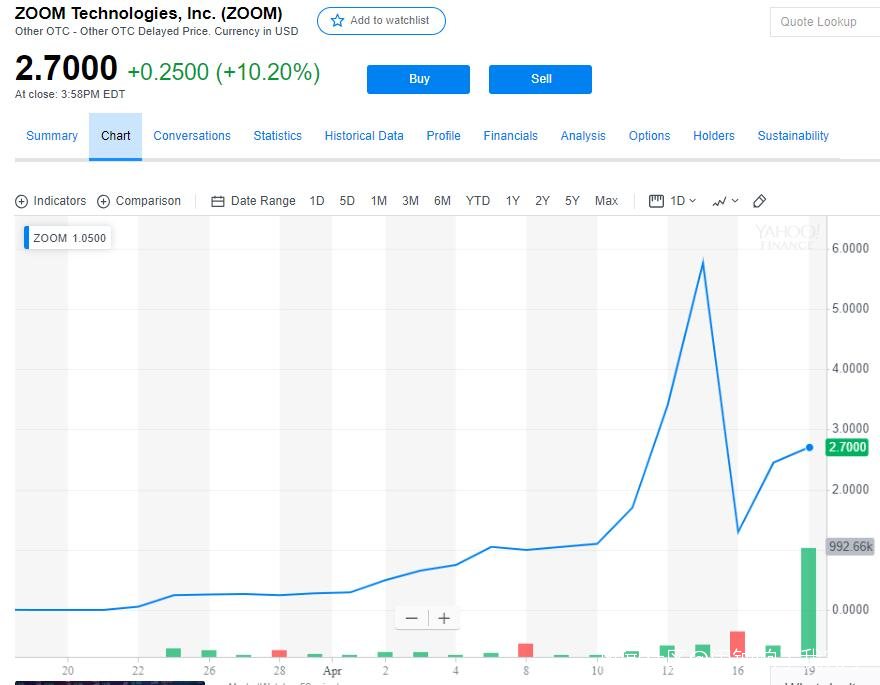Click the green 2.7000 price label
The width and height of the screenshot is (880, 685).
coord(847,447)
